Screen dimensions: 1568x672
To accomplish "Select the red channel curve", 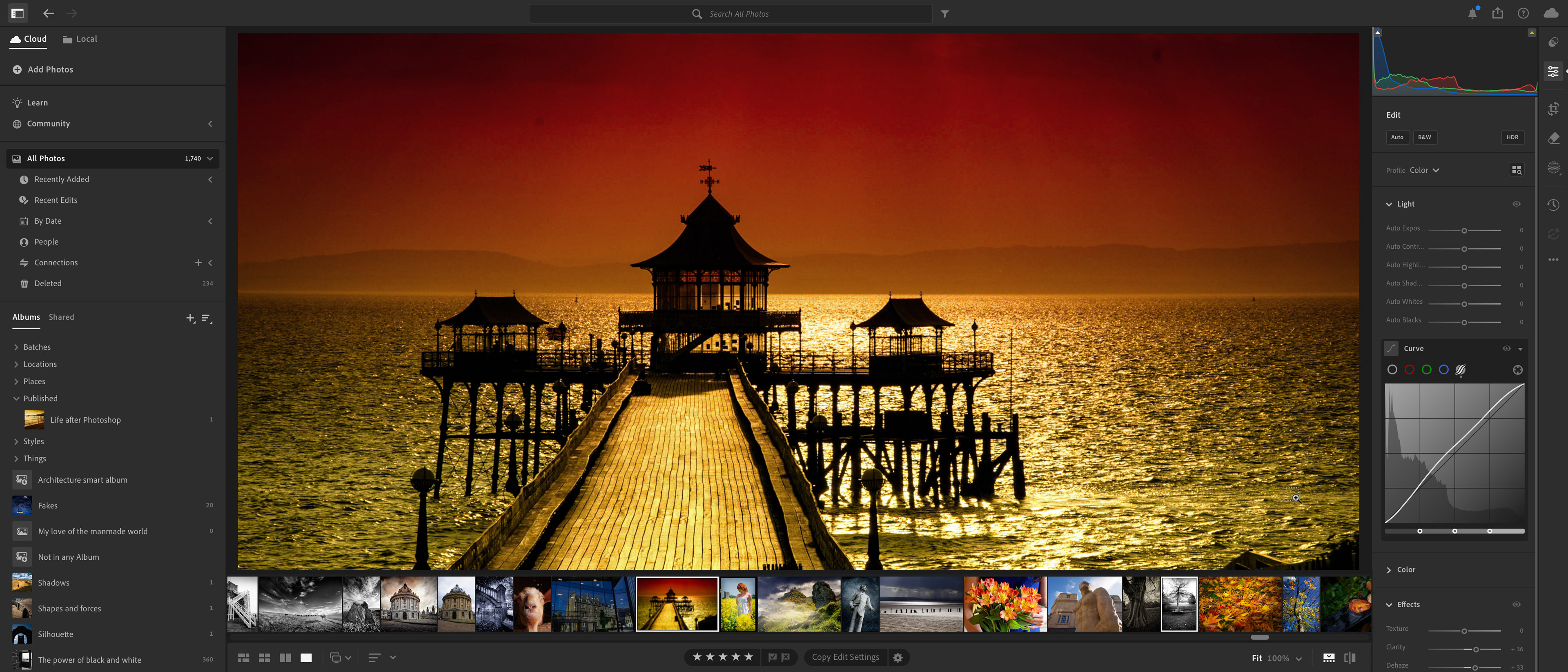I will 1409,370.
